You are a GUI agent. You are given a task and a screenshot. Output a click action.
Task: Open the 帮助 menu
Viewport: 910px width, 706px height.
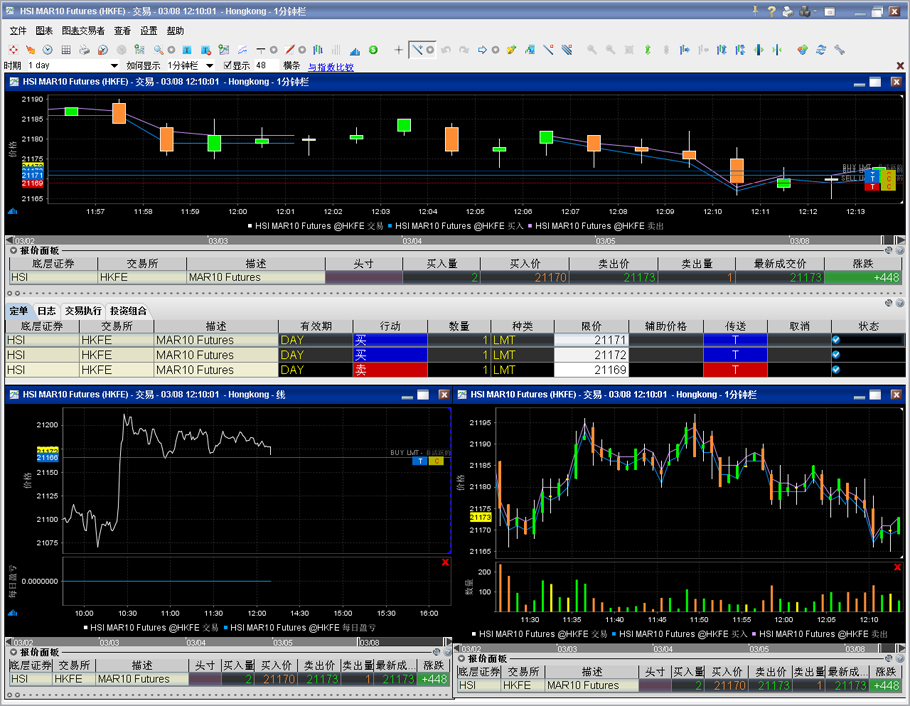[175, 31]
